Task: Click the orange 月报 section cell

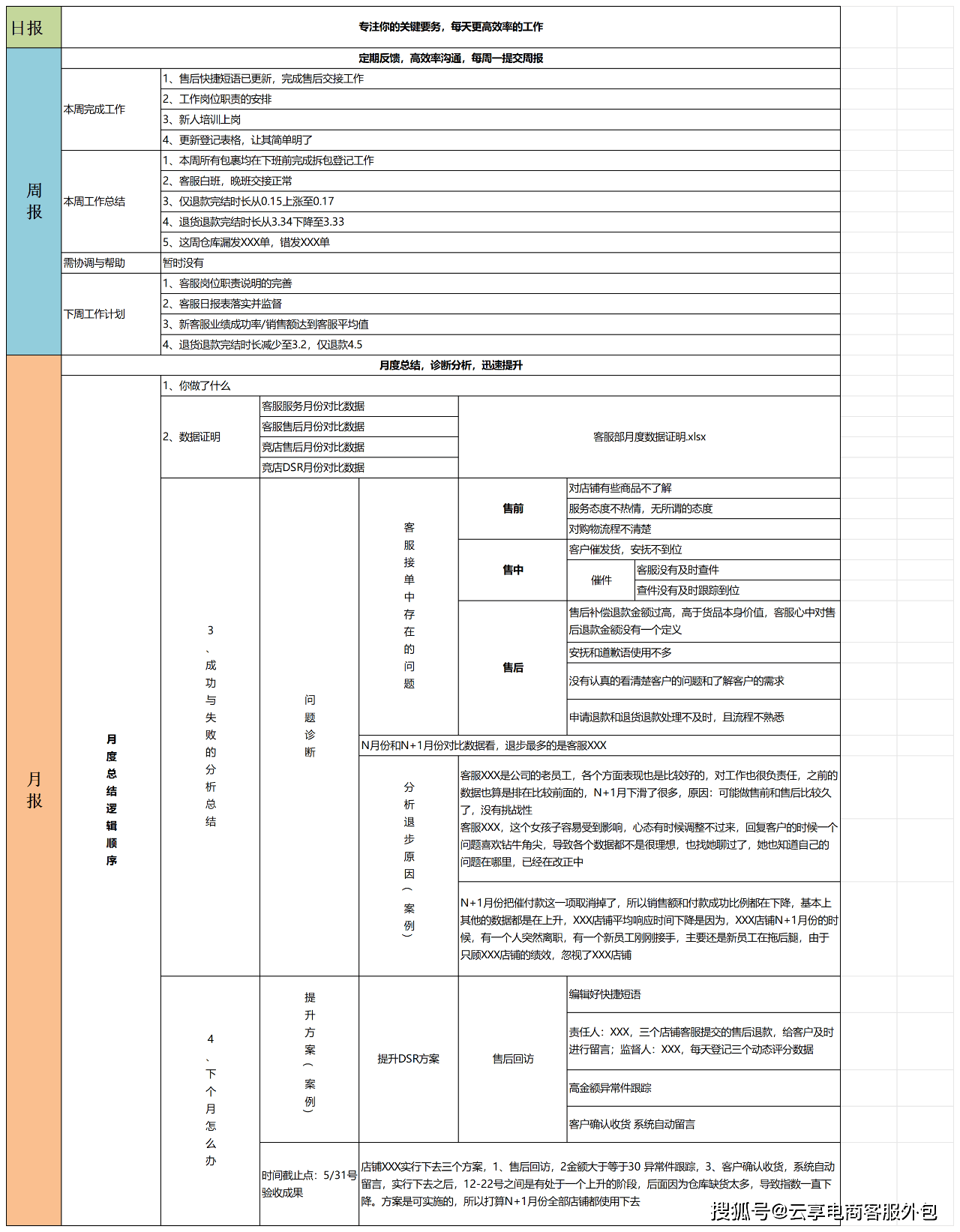Action: [34, 790]
